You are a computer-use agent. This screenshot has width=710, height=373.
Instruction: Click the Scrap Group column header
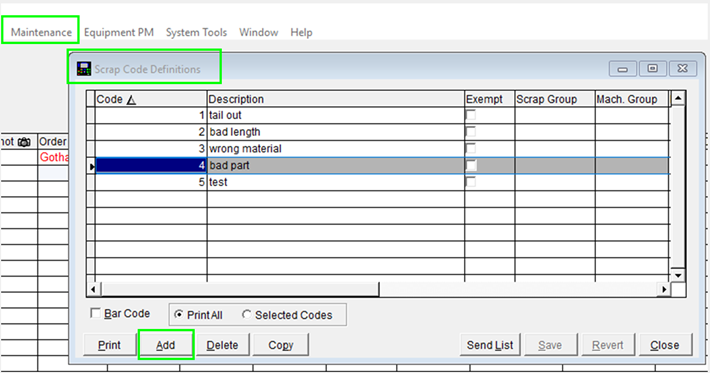[x=555, y=99]
